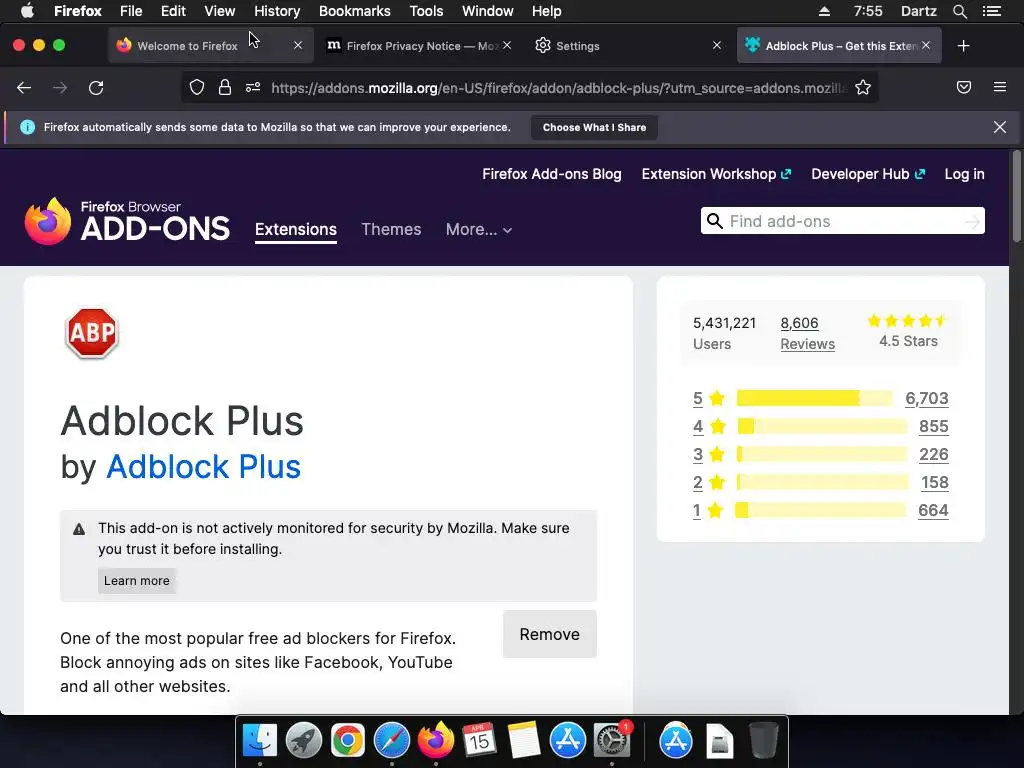Open the Tools menu

click(426, 11)
